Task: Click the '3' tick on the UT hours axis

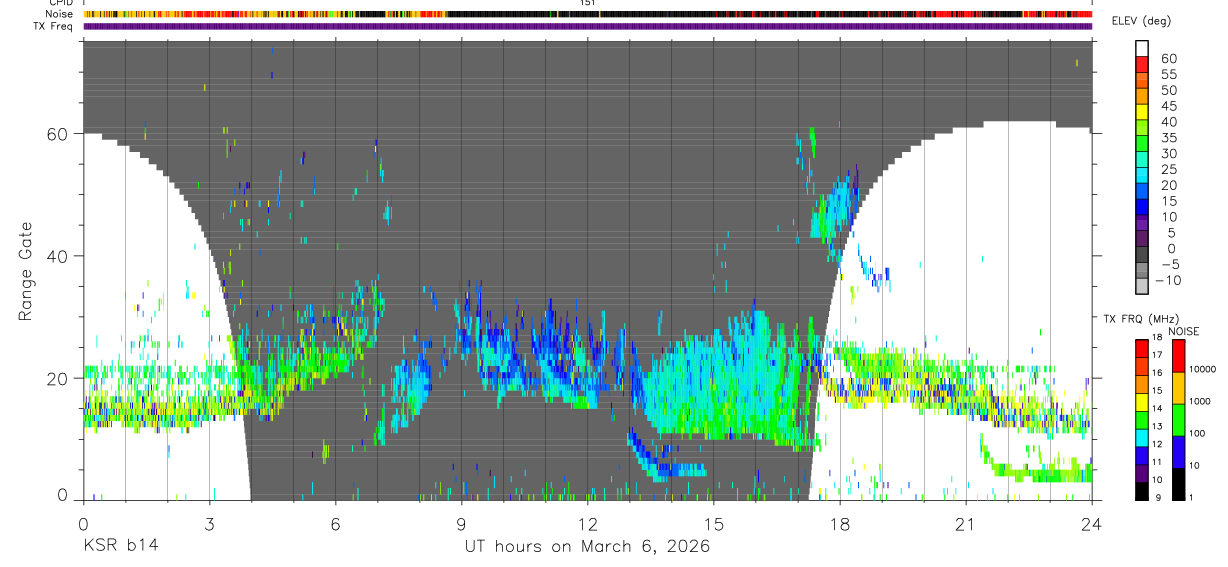Action: coord(209,523)
